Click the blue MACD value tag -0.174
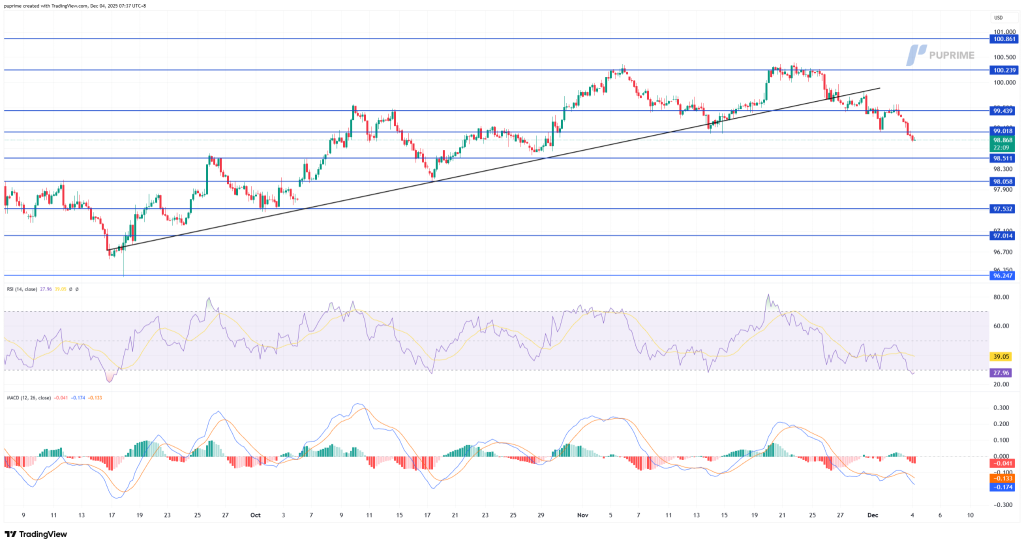This screenshot has height=546, width=1024. pos(1003,487)
